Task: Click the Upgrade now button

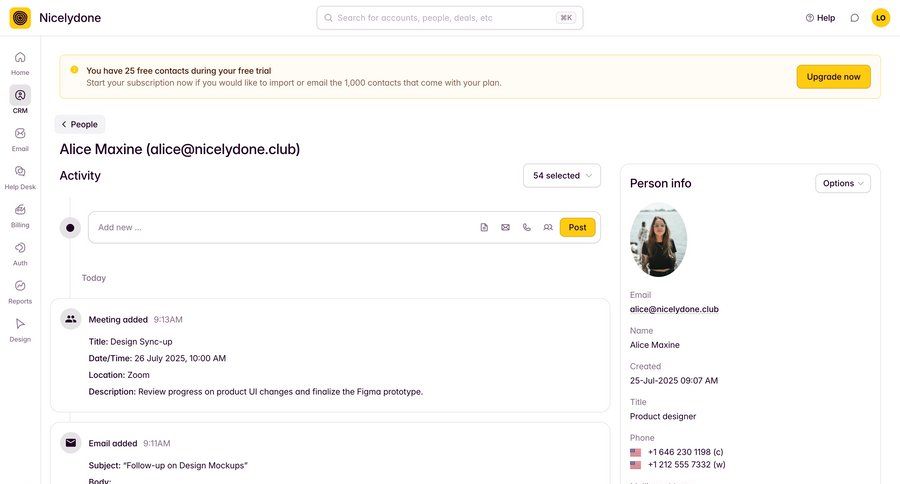Action: point(833,77)
